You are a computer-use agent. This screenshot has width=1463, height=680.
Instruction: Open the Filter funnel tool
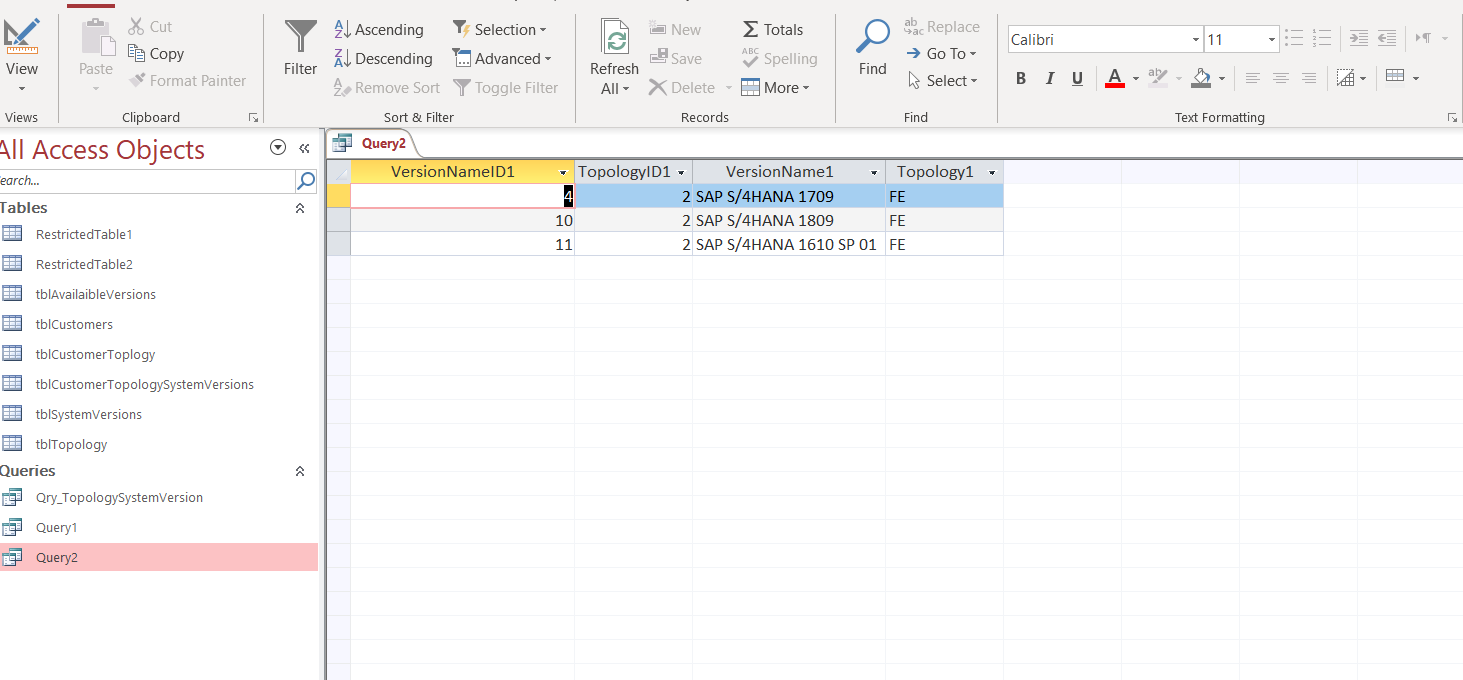pos(300,48)
